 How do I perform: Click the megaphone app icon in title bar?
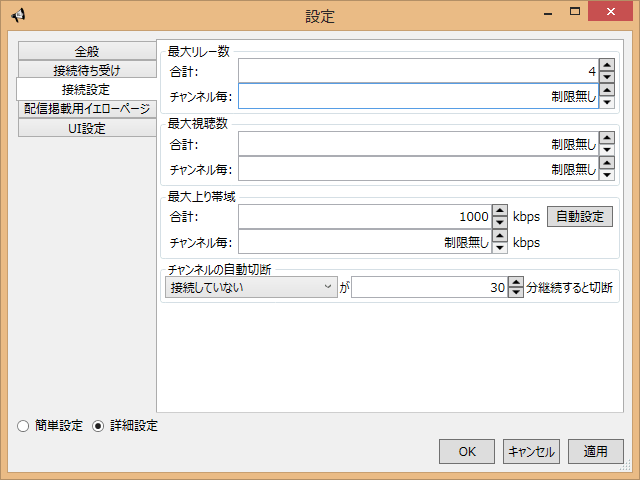[18, 16]
